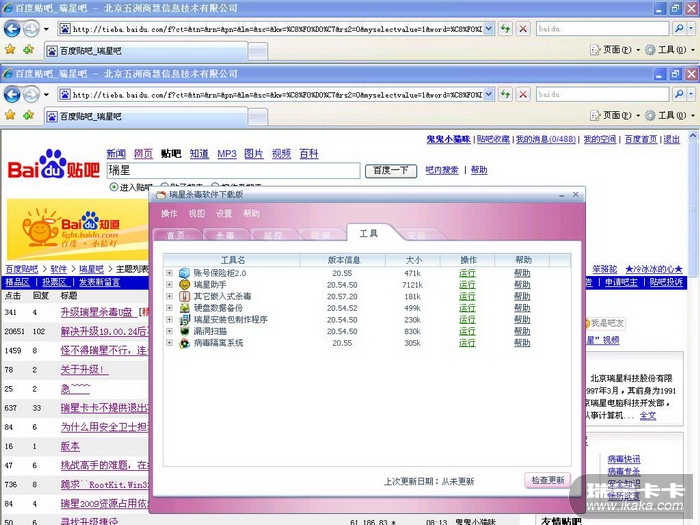Run 漏洞扫描 via its 运行 link
The width and height of the screenshot is (700, 525).
(x=467, y=331)
